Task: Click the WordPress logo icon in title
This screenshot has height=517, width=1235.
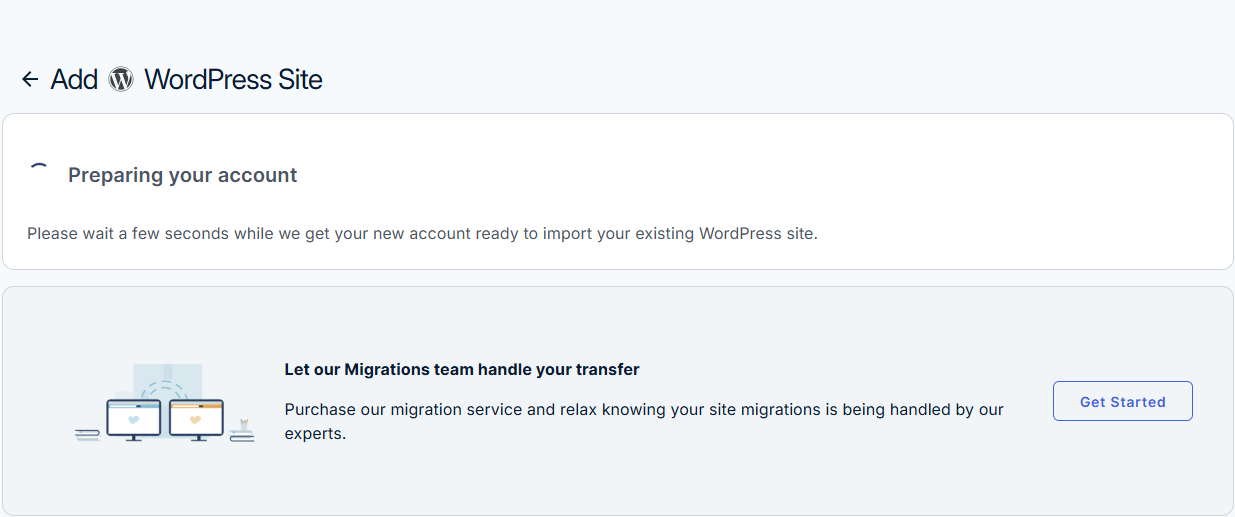Action: [x=121, y=79]
